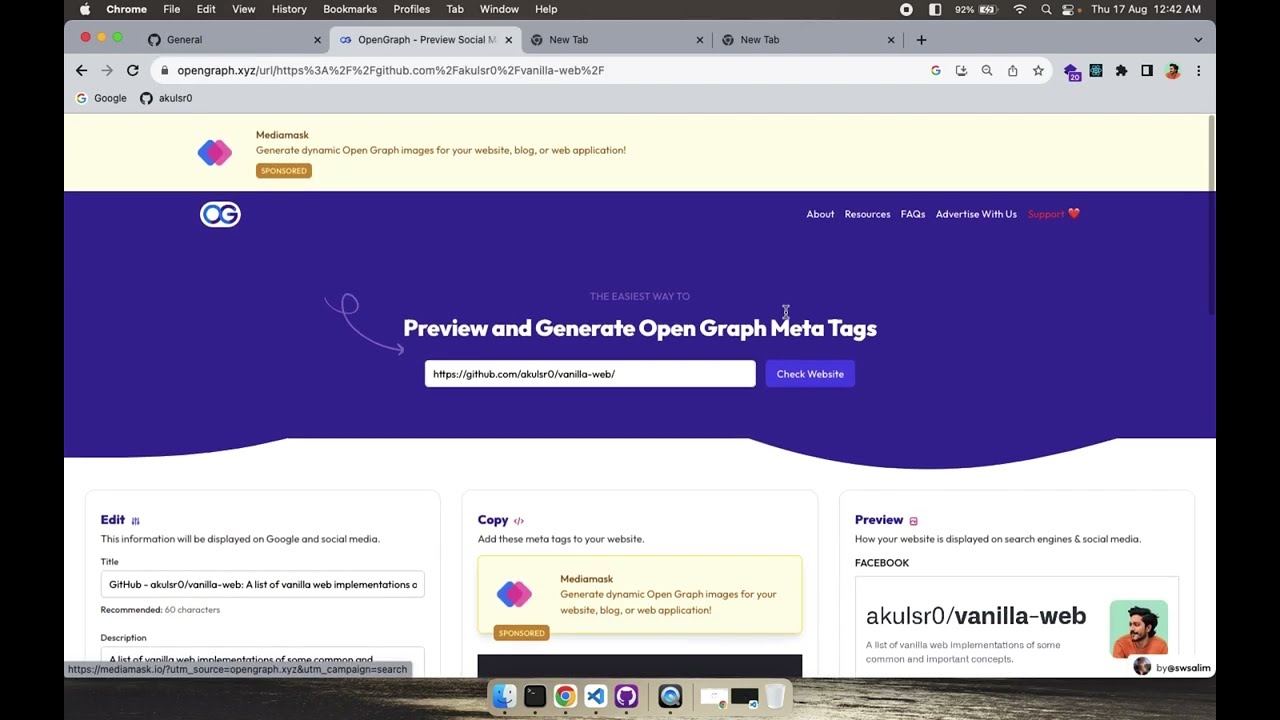Click the install app icon in address bar

click(961, 70)
